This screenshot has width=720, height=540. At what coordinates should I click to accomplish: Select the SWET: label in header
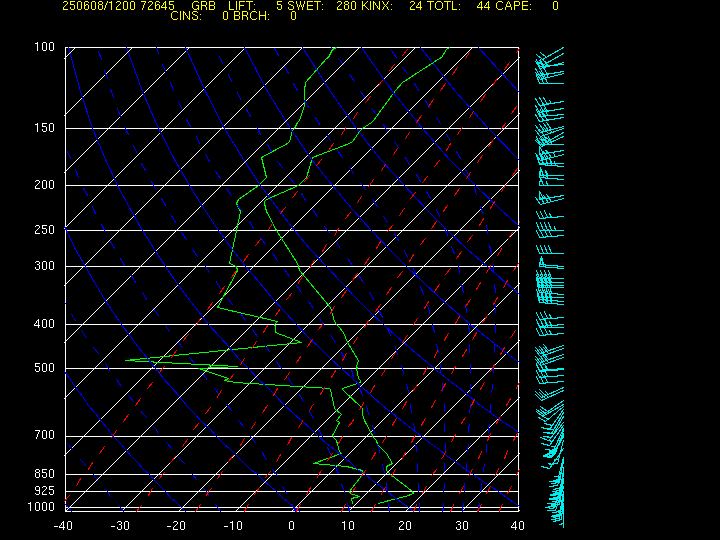[306, 6]
